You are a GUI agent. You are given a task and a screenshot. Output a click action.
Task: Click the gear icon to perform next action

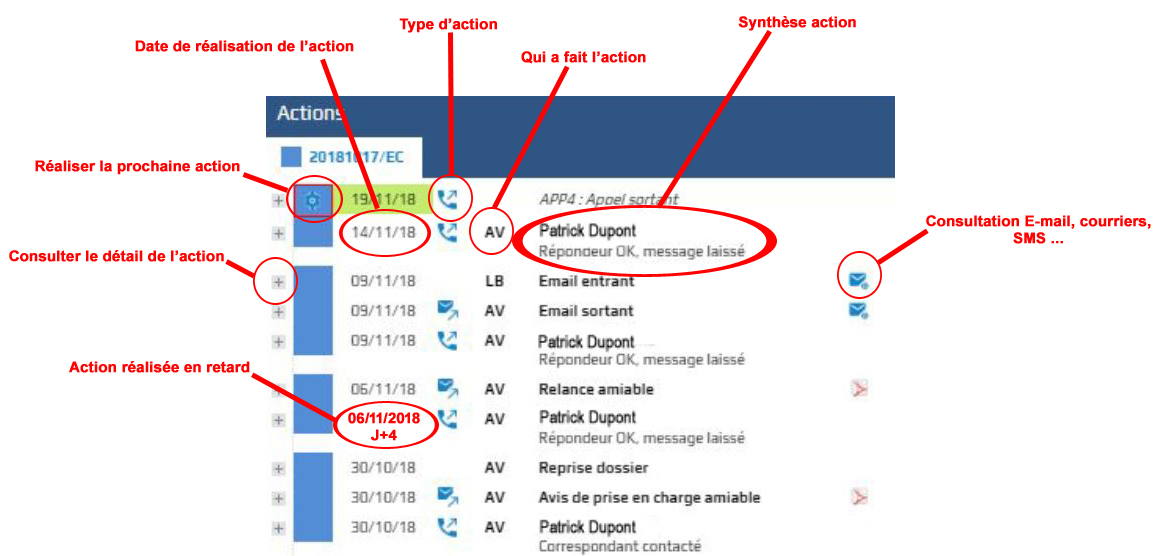click(x=312, y=201)
